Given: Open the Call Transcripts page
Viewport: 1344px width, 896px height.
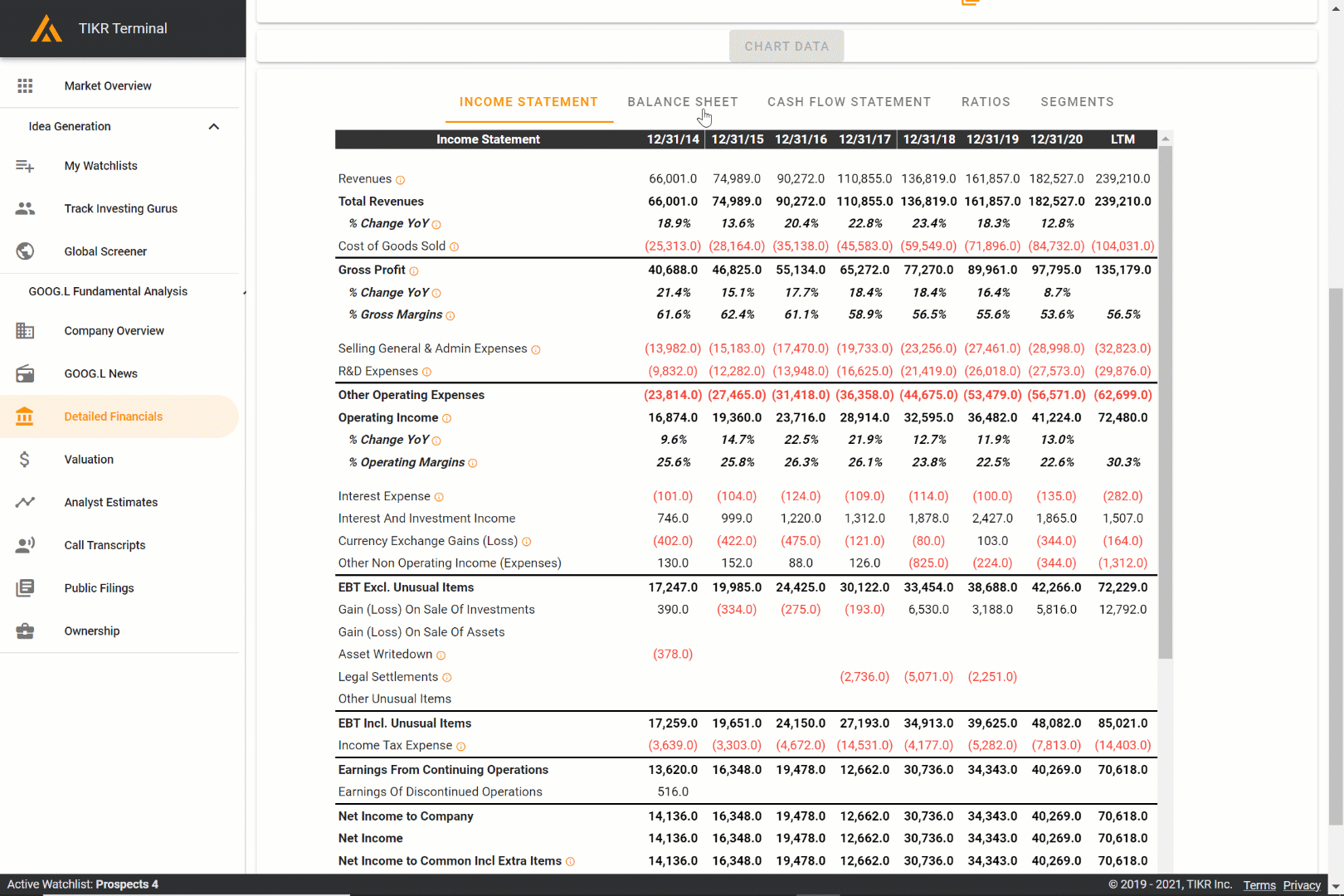Looking at the screenshot, I should [x=105, y=545].
